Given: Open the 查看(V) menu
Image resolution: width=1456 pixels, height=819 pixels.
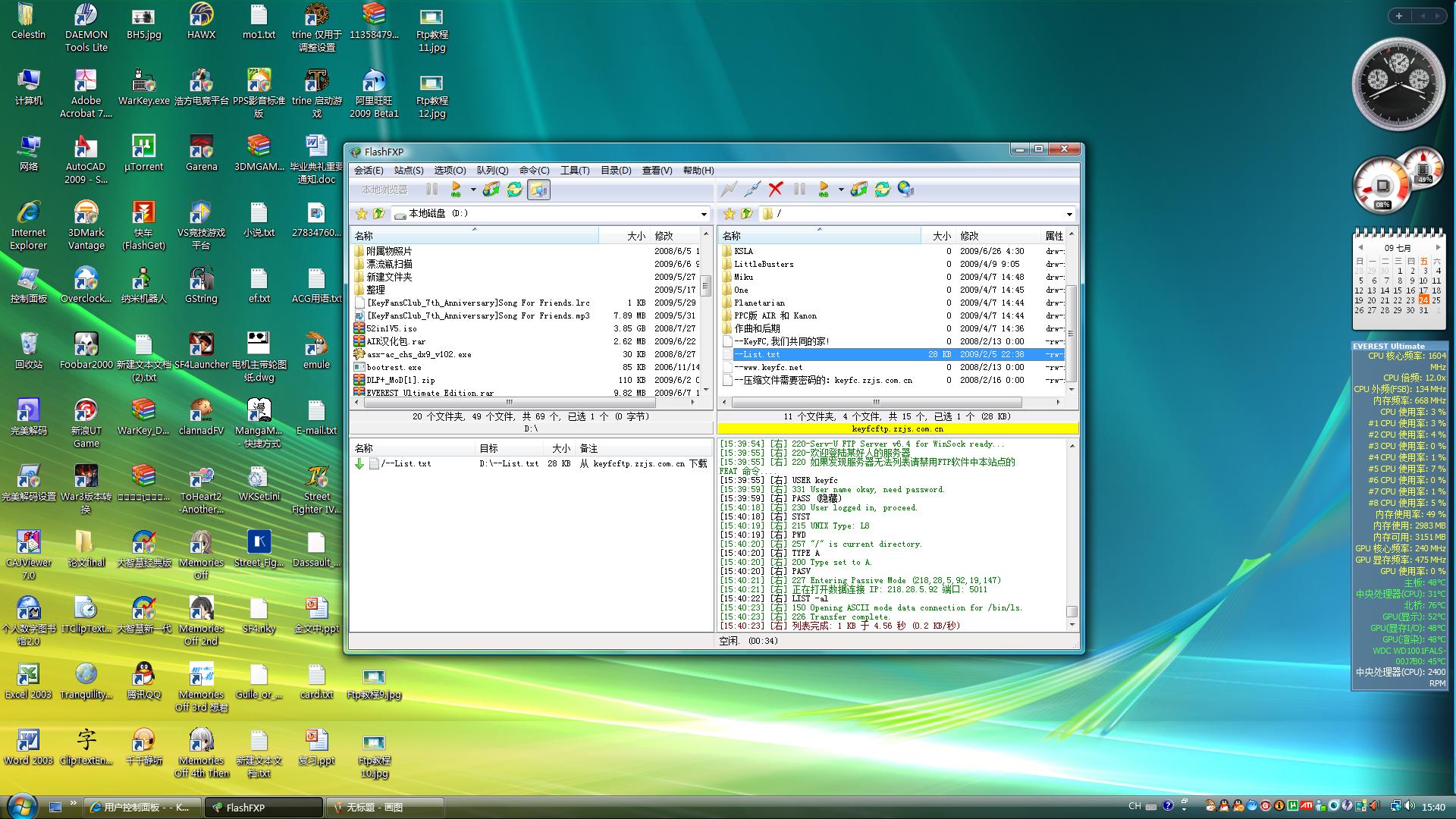Looking at the screenshot, I should [657, 171].
